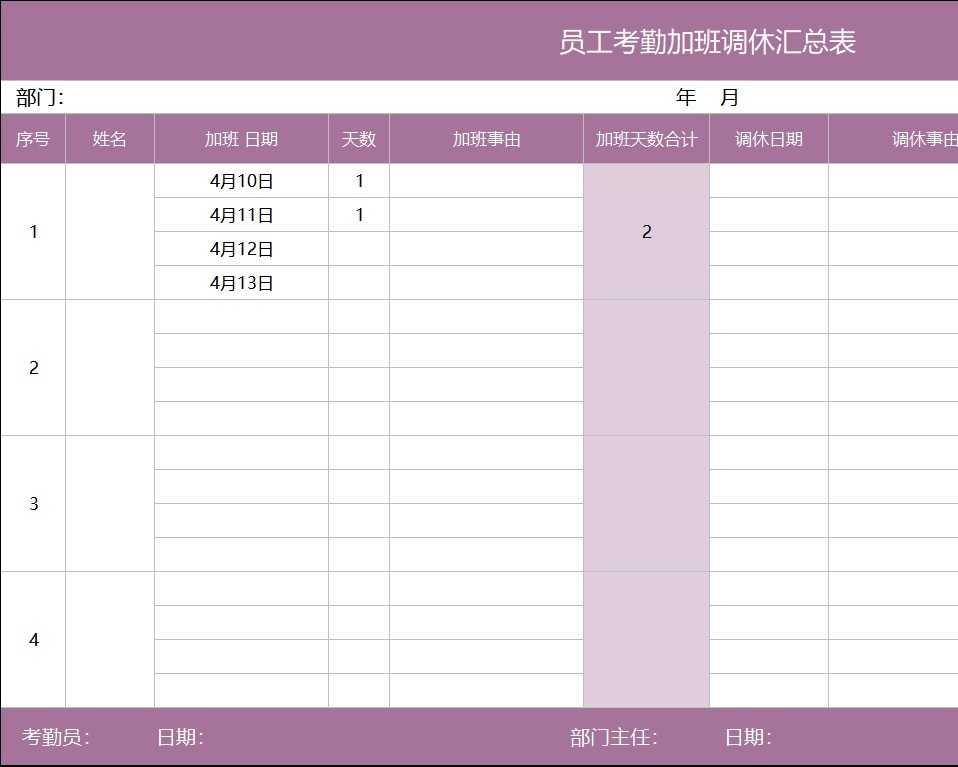Click the 考勤员: footer label
Viewport: 958px width, 767px height.
(56, 738)
